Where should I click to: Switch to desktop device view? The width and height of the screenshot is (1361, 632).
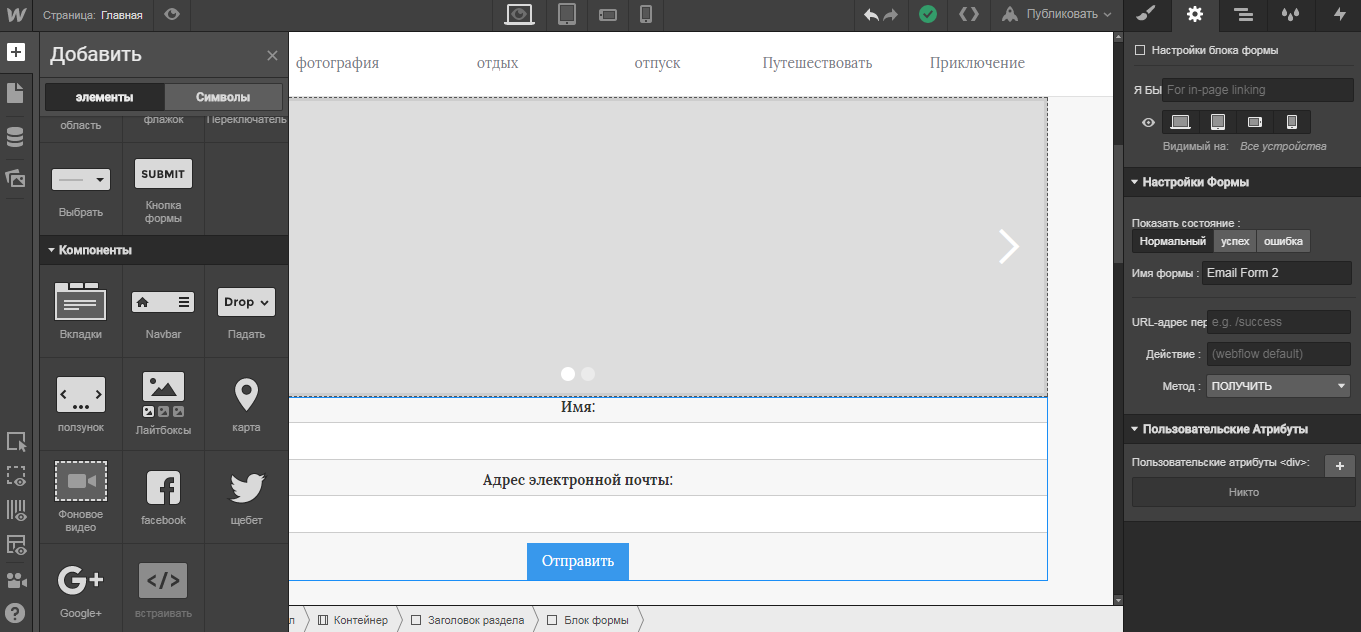click(x=519, y=14)
